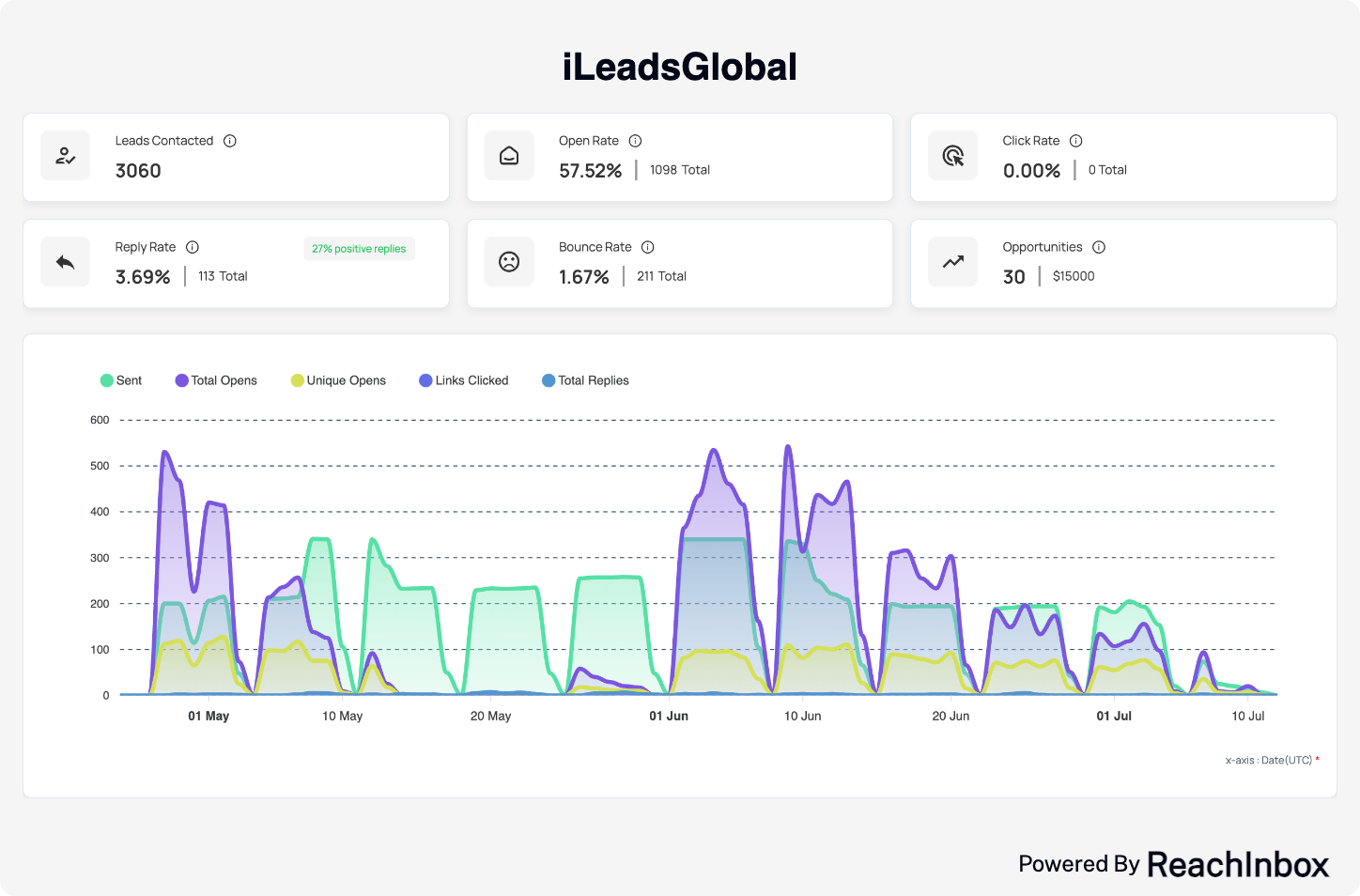Toggle Unique Opens legend item
The width and height of the screenshot is (1360, 896).
click(x=338, y=380)
